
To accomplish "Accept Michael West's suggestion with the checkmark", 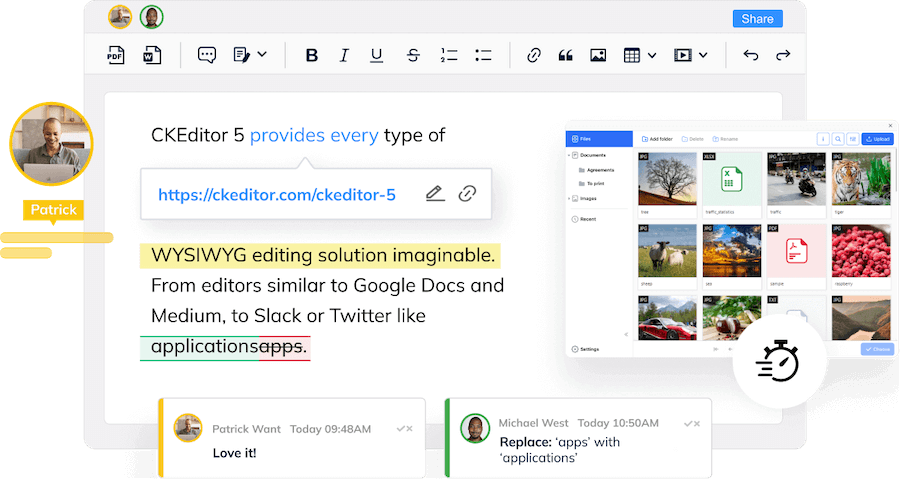I will 688,424.
